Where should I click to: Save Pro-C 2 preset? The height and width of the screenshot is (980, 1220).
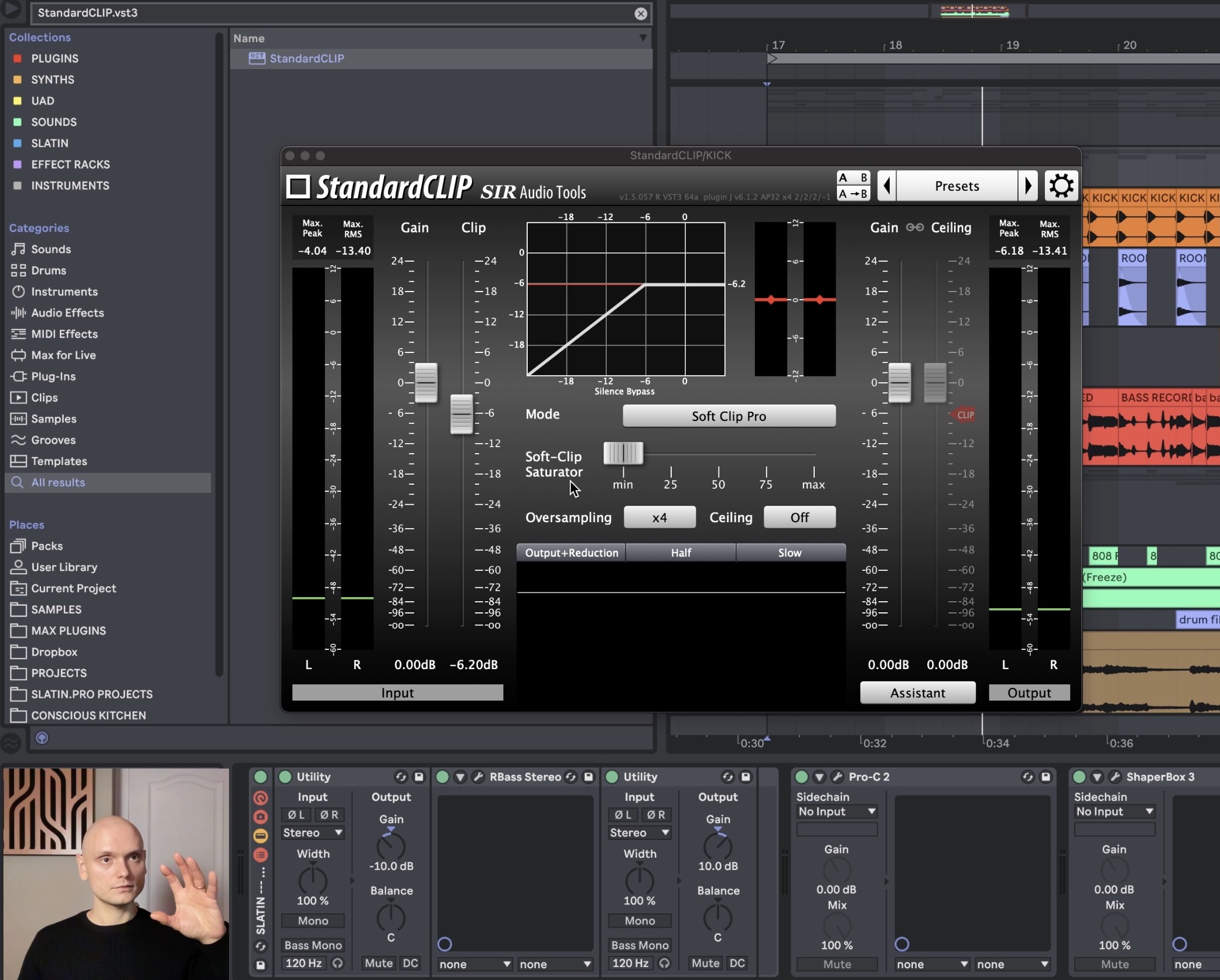pyautogui.click(x=1045, y=777)
